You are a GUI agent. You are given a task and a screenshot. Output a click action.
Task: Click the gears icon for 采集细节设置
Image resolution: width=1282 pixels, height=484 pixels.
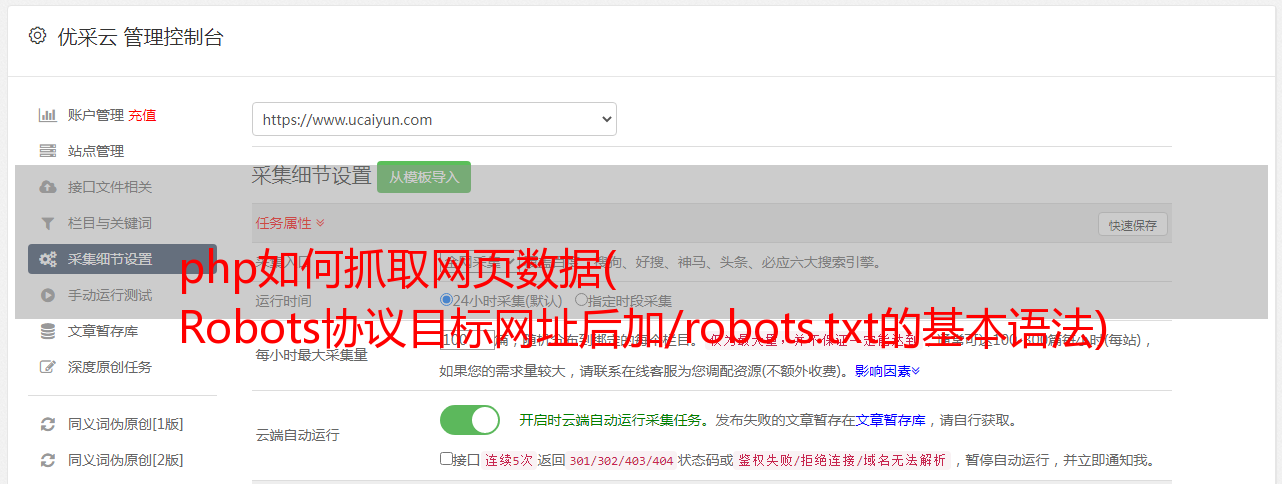(47, 259)
